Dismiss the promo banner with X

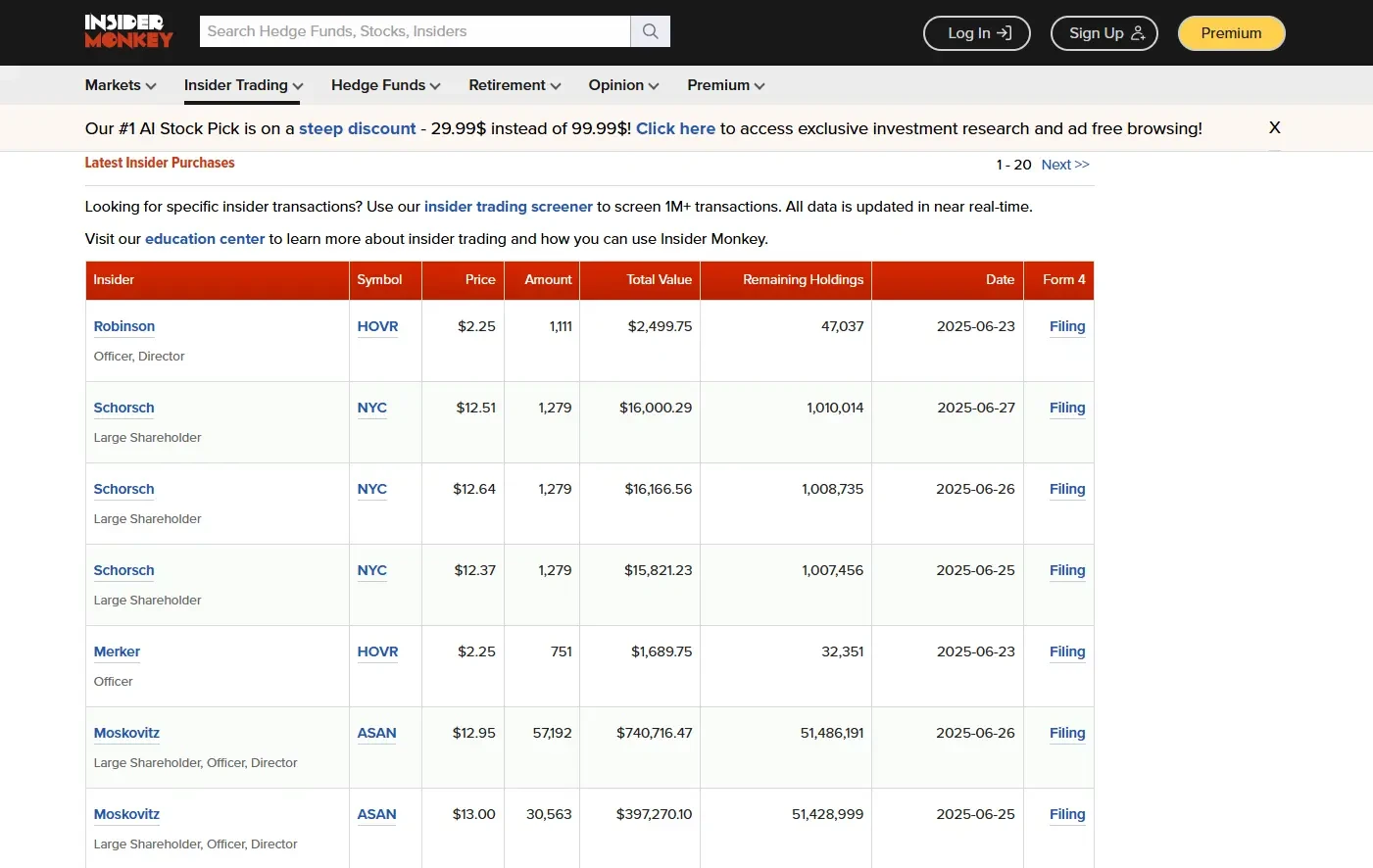pos(1274,127)
